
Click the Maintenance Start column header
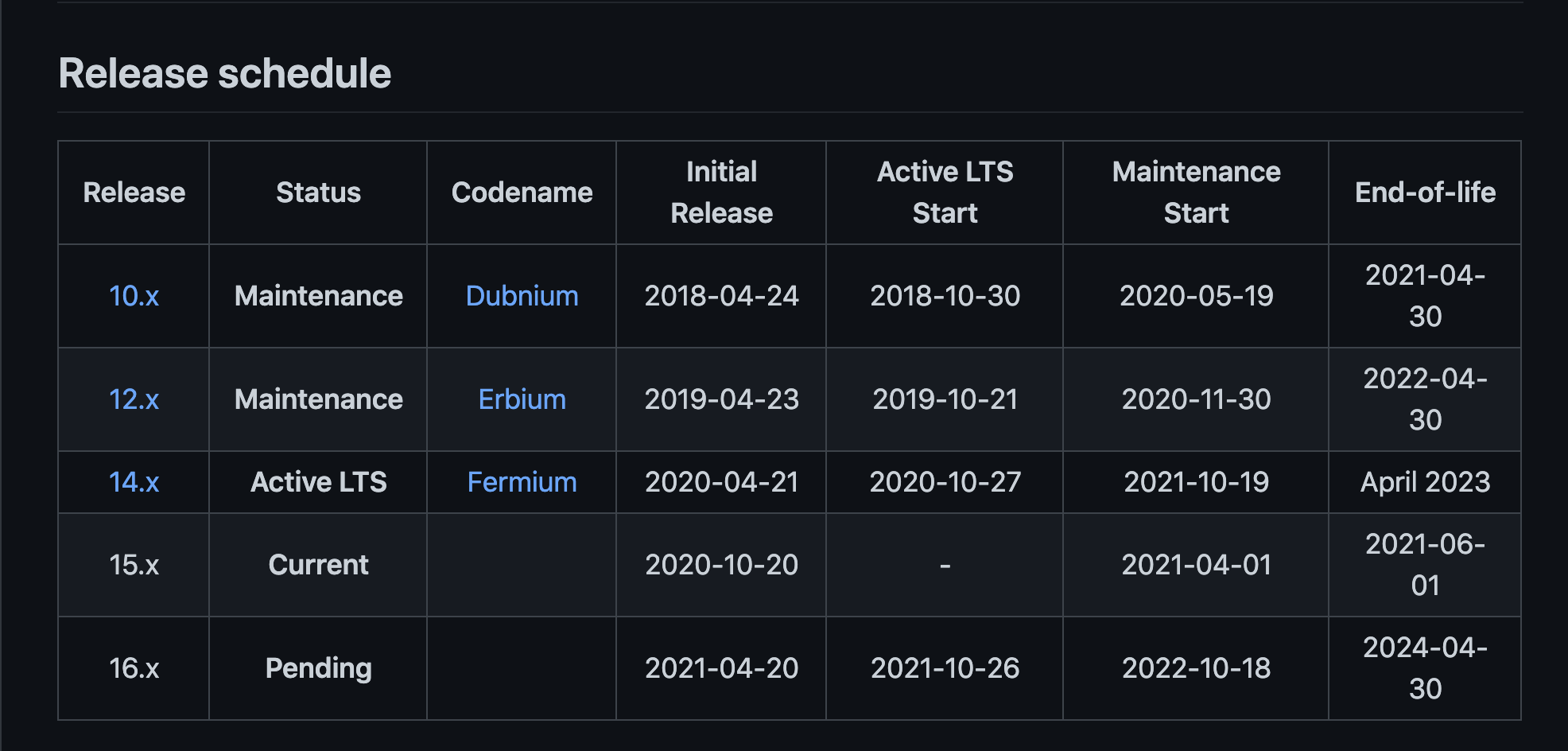click(1196, 193)
